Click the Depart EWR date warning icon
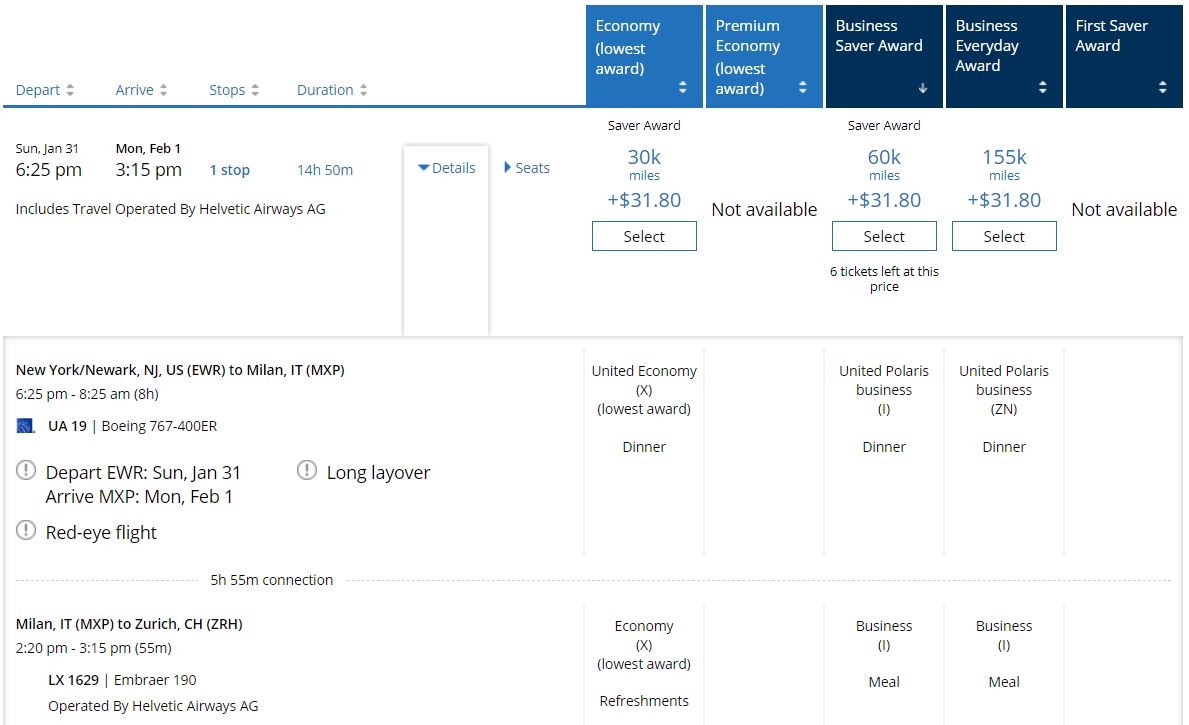The width and height of the screenshot is (1189, 725). 26,471
